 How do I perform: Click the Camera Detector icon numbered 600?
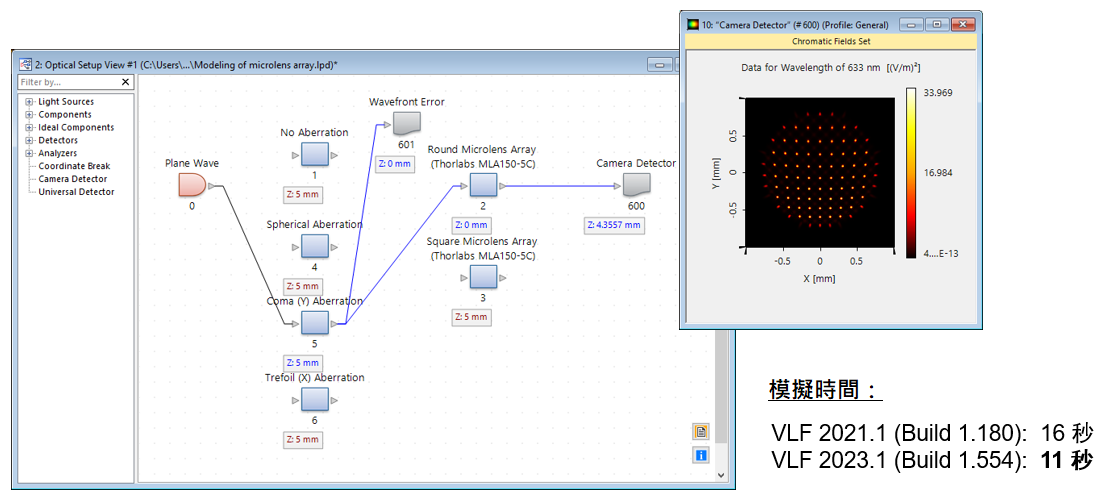pos(636,185)
